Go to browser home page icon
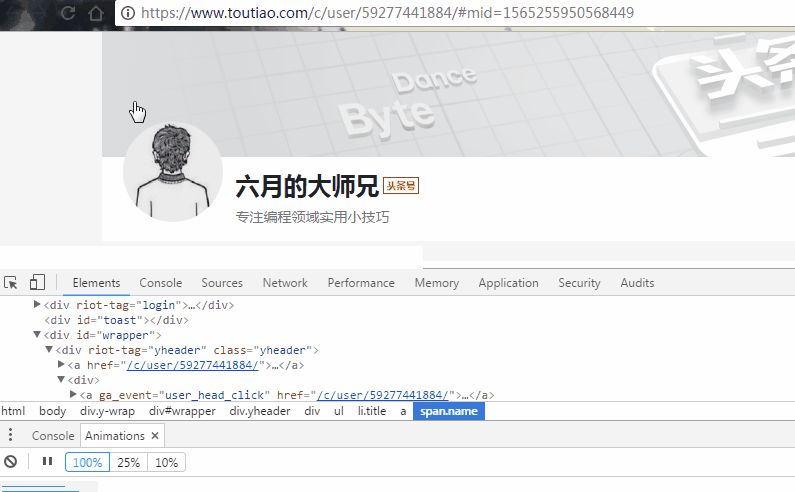The image size is (795, 492). 96,13
